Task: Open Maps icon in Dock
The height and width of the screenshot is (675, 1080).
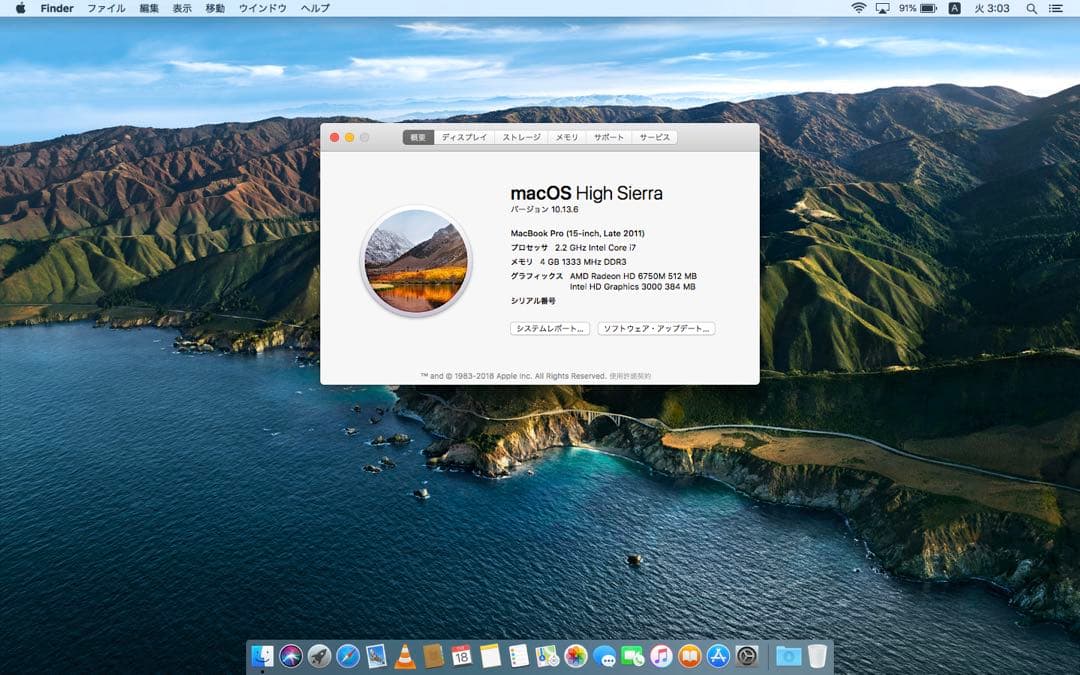Action: [547, 656]
